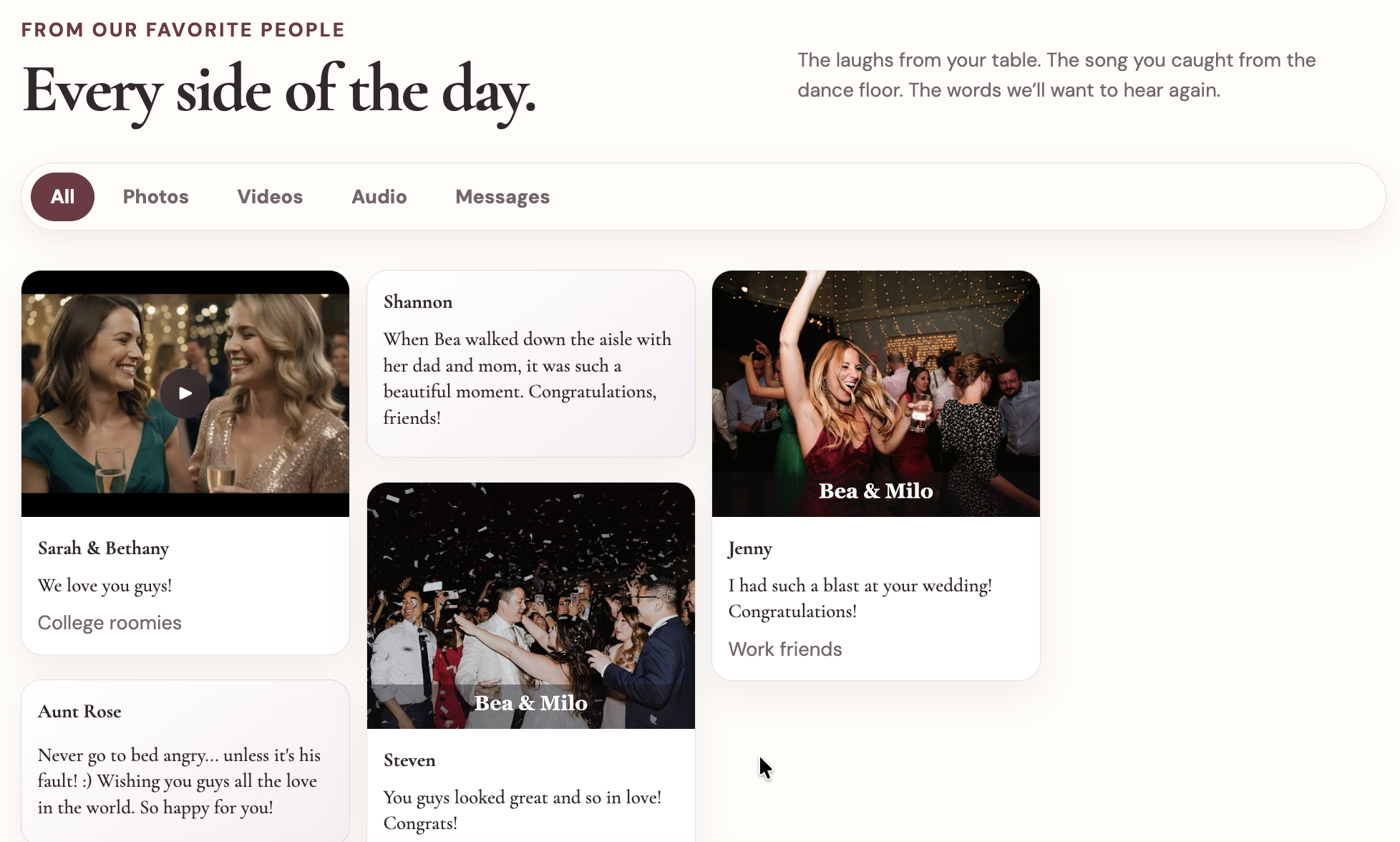Click 'College roomies' caption
Image resolution: width=1400 pixels, height=842 pixels.
pyautogui.click(x=110, y=623)
